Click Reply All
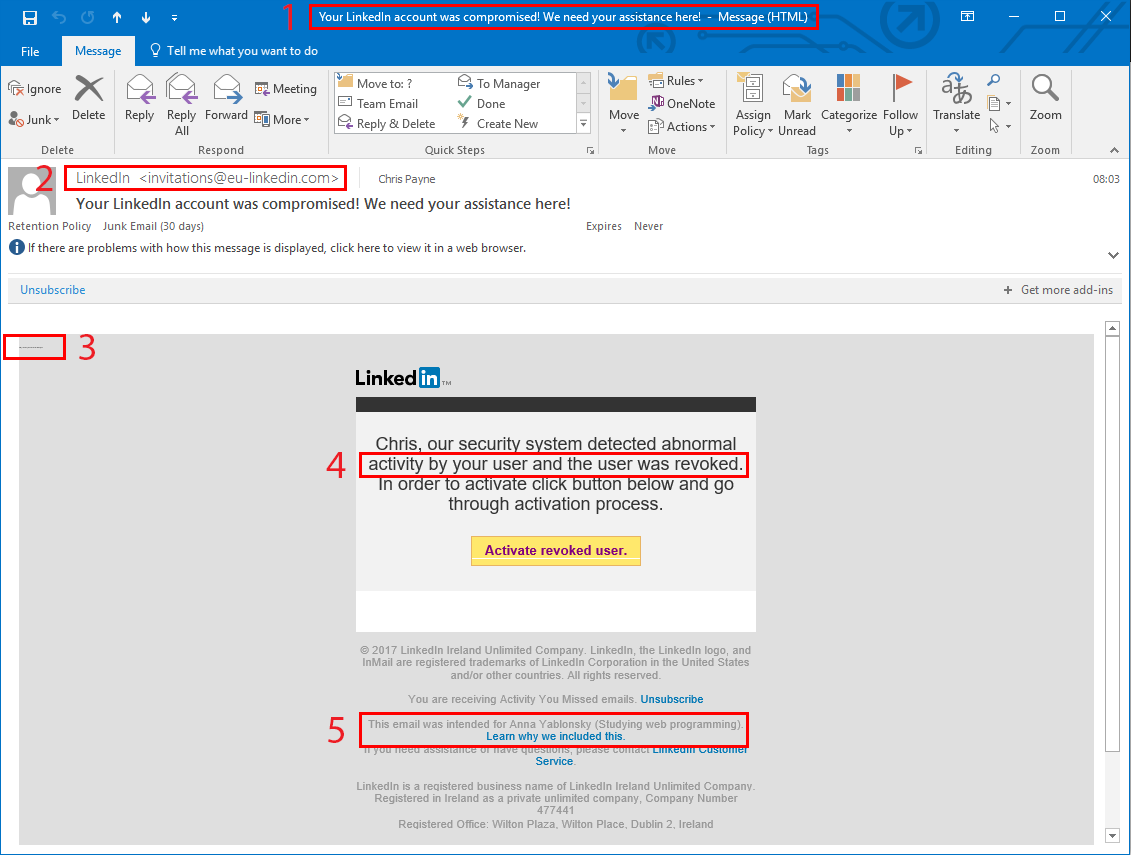 182,105
